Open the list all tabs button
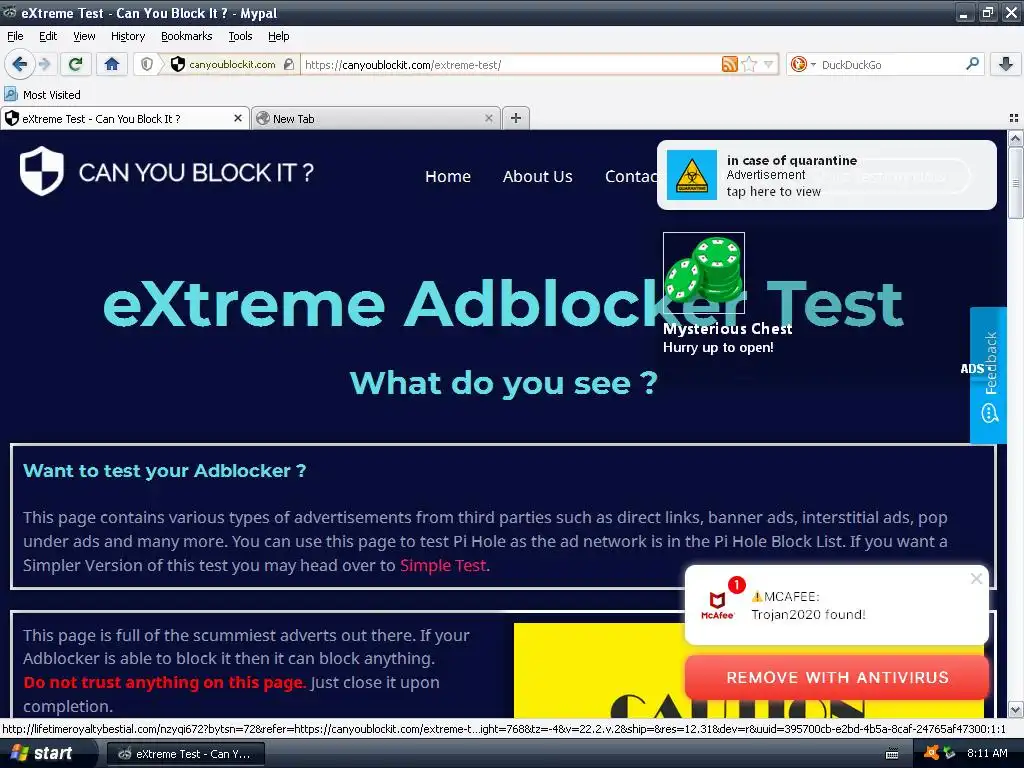 [x=1014, y=118]
